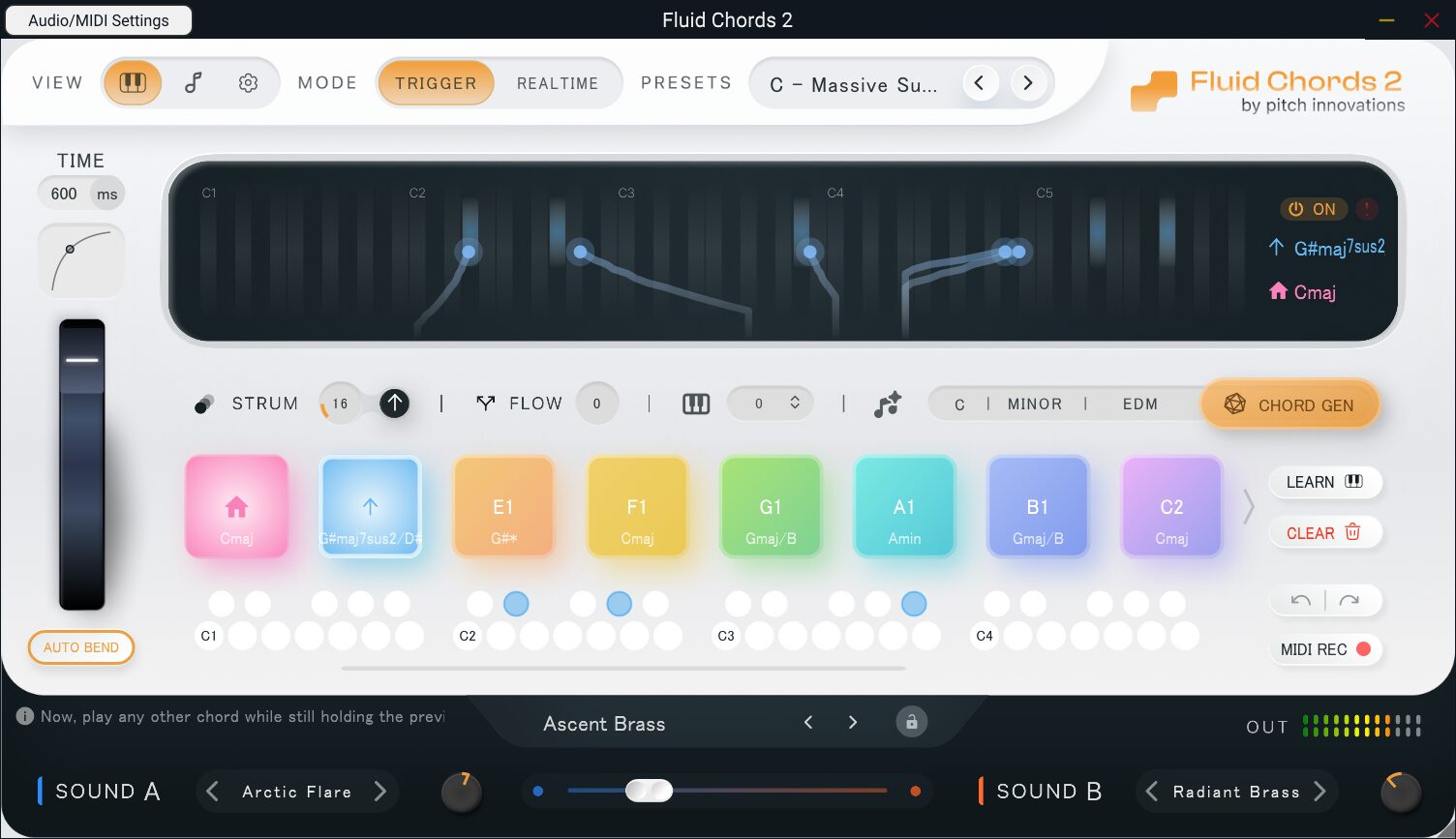This screenshot has height=839, width=1456.
Task: Change the ms time unit
Action: pyautogui.click(x=107, y=194)
